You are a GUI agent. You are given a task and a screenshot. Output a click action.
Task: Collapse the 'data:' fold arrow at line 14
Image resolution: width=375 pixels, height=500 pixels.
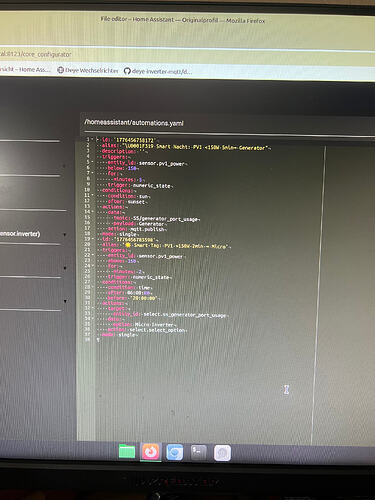point(92,211)
